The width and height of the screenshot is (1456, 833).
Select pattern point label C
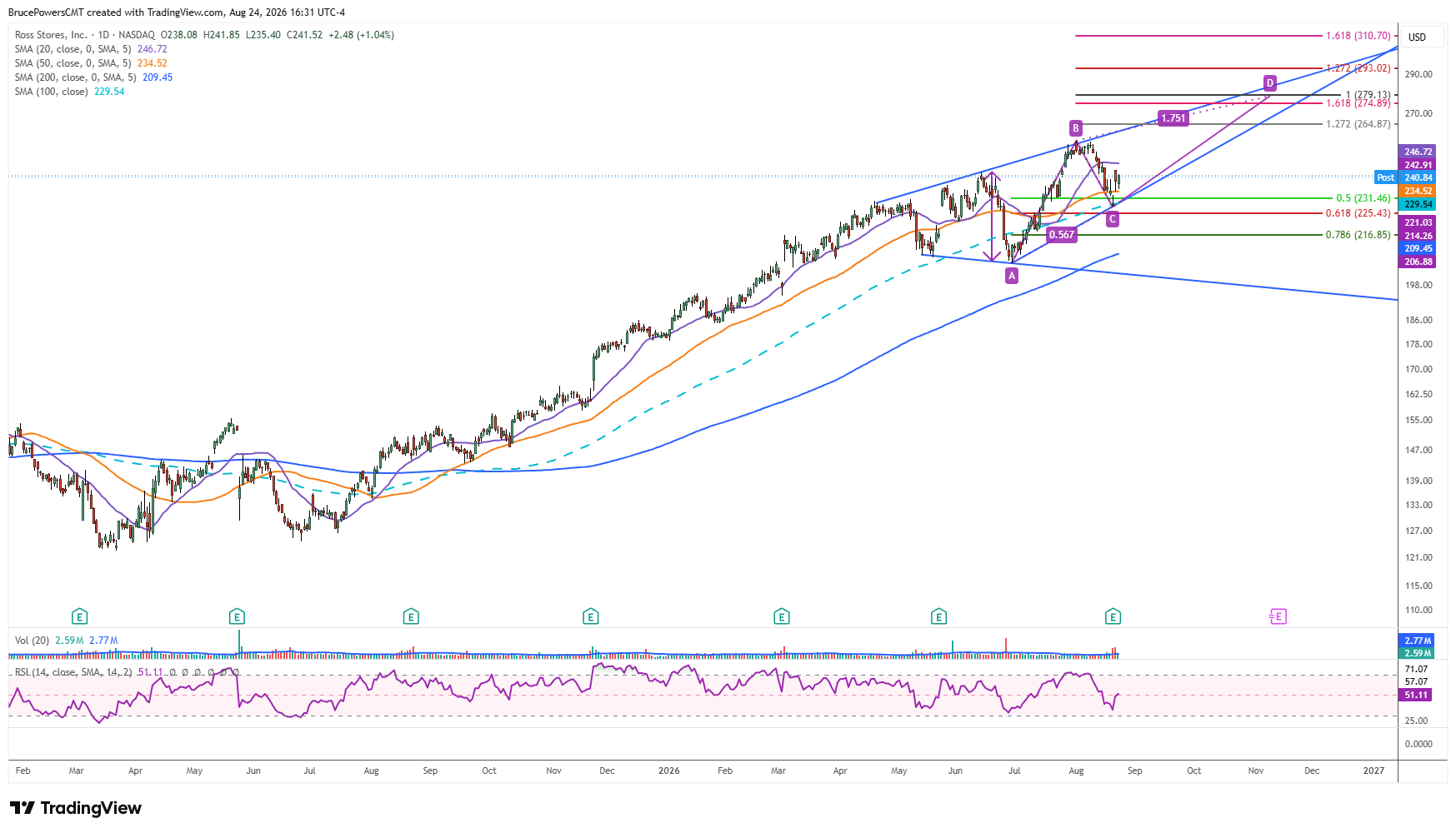tap(1113, 219)
